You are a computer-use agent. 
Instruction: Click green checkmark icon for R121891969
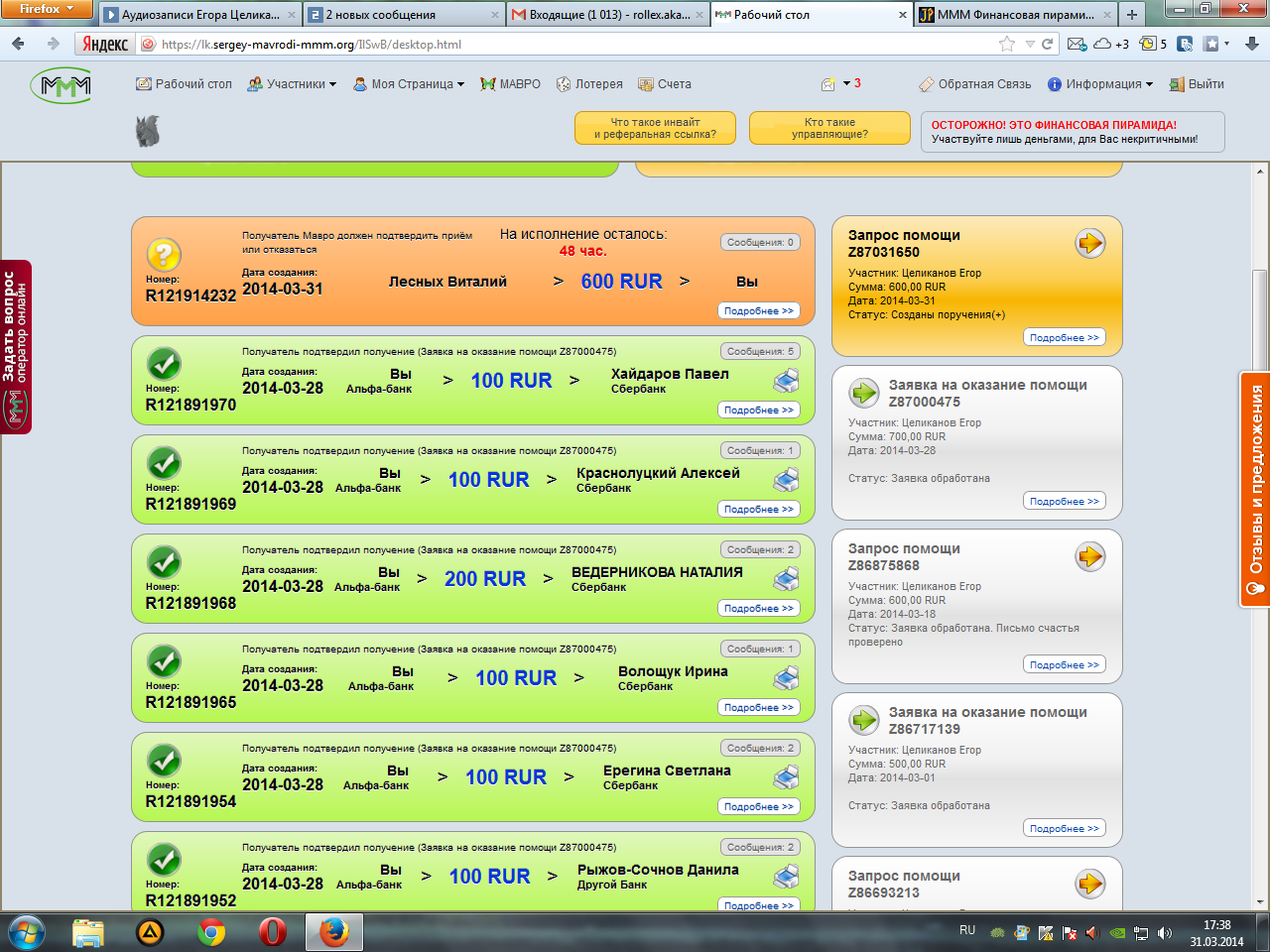pyautogui.click(x=164, y=463)
